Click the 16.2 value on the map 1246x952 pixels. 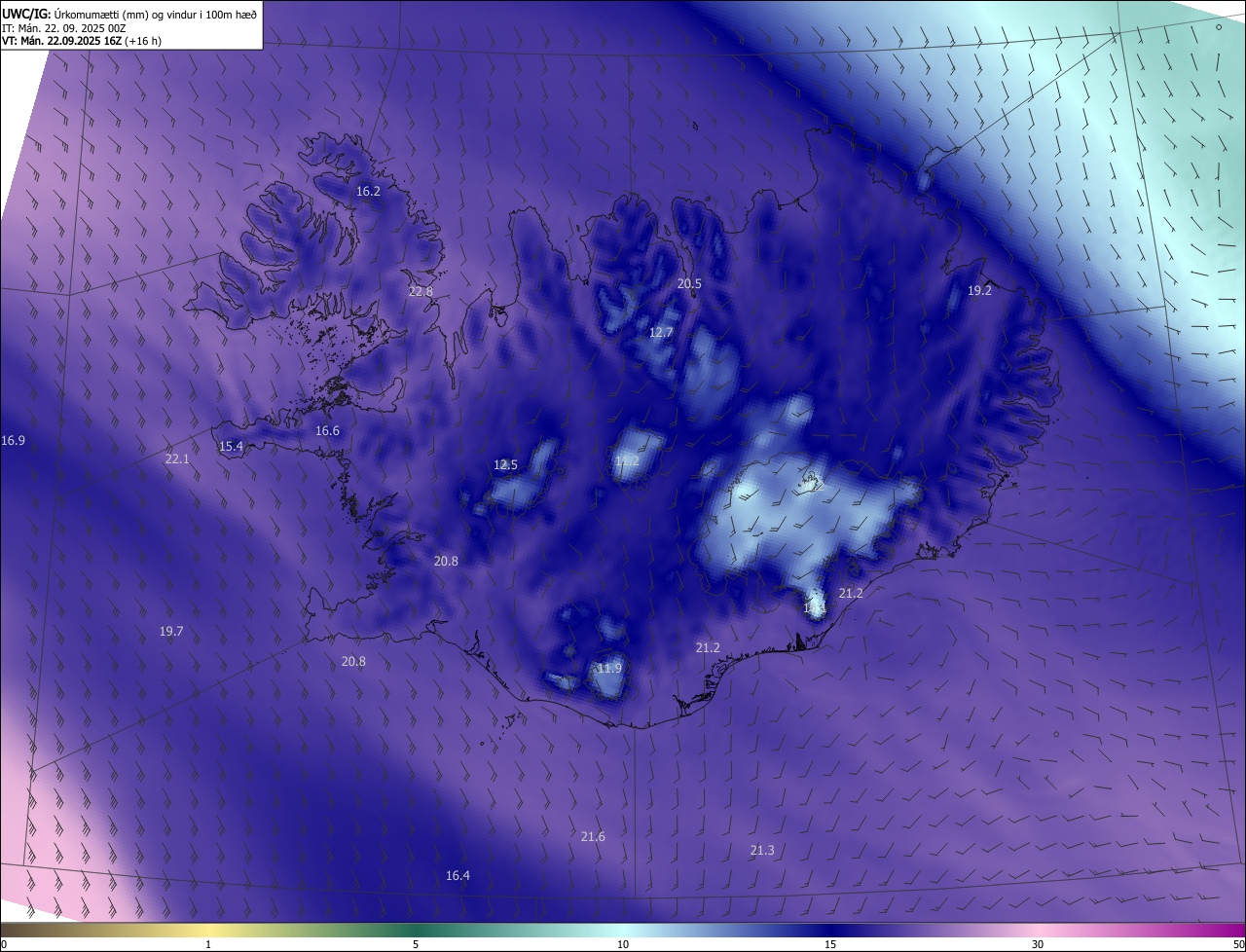pyautogui.click(x=368, y=192)
